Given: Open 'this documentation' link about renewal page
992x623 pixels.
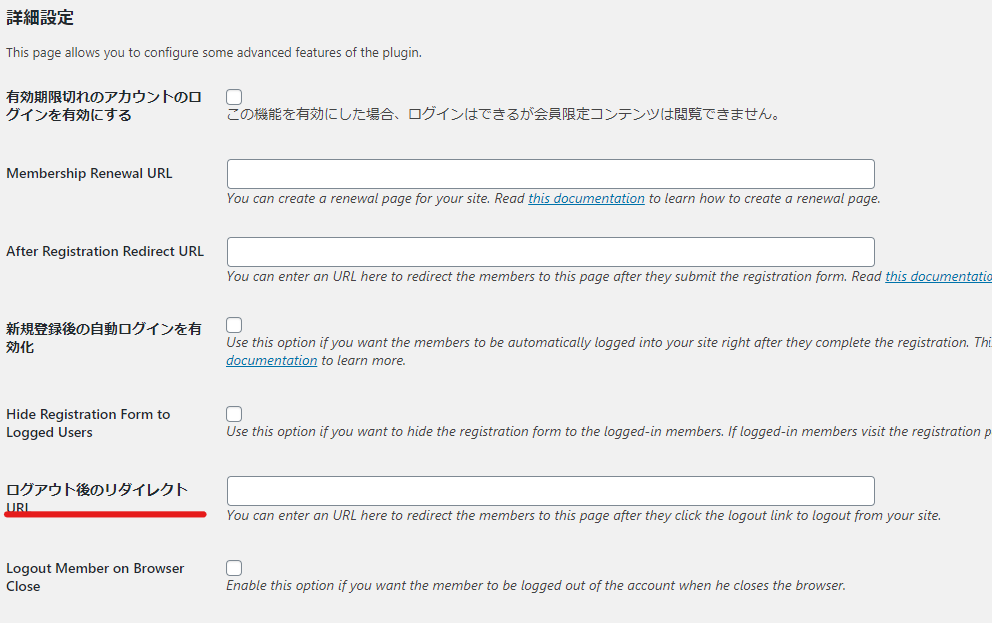Looking at the screenshot, I should tap(586, 199).
